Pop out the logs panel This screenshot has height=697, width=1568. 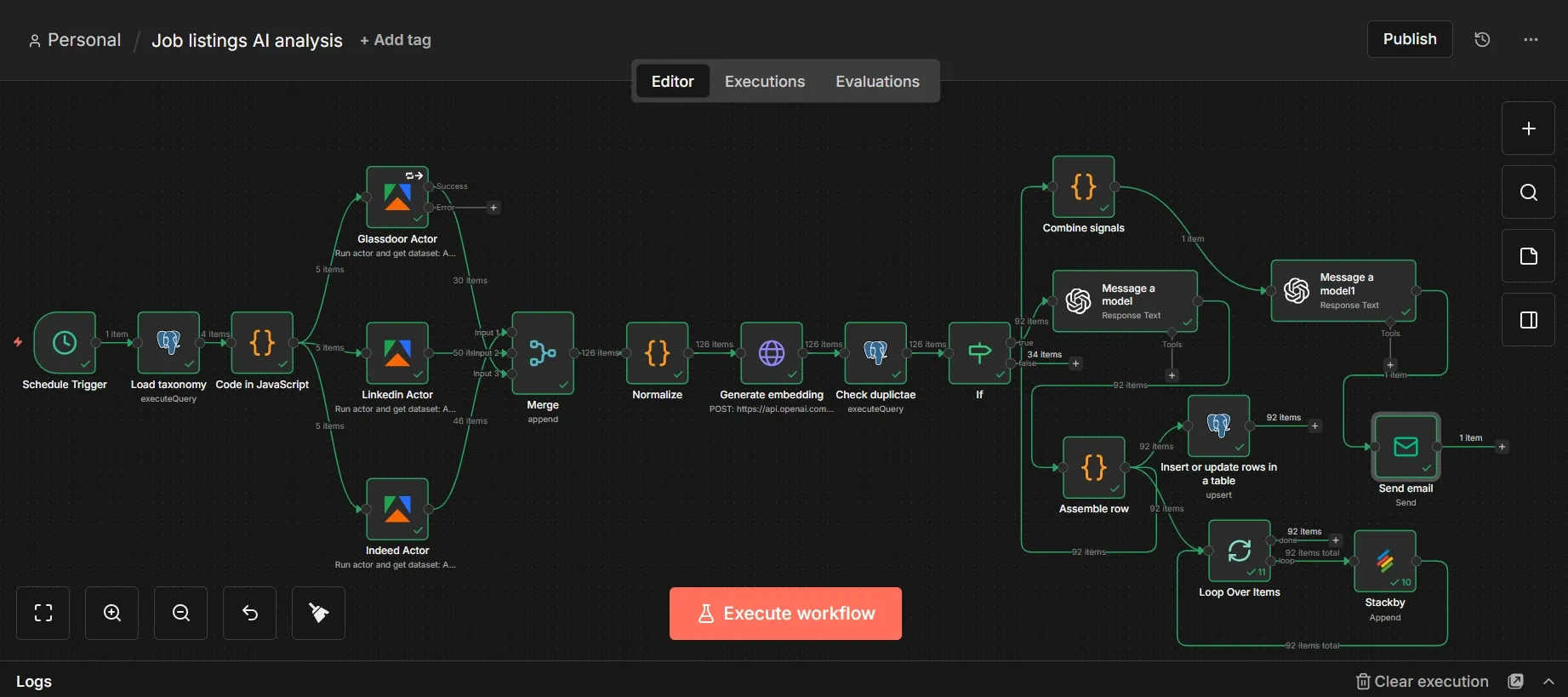point(1515,682)
